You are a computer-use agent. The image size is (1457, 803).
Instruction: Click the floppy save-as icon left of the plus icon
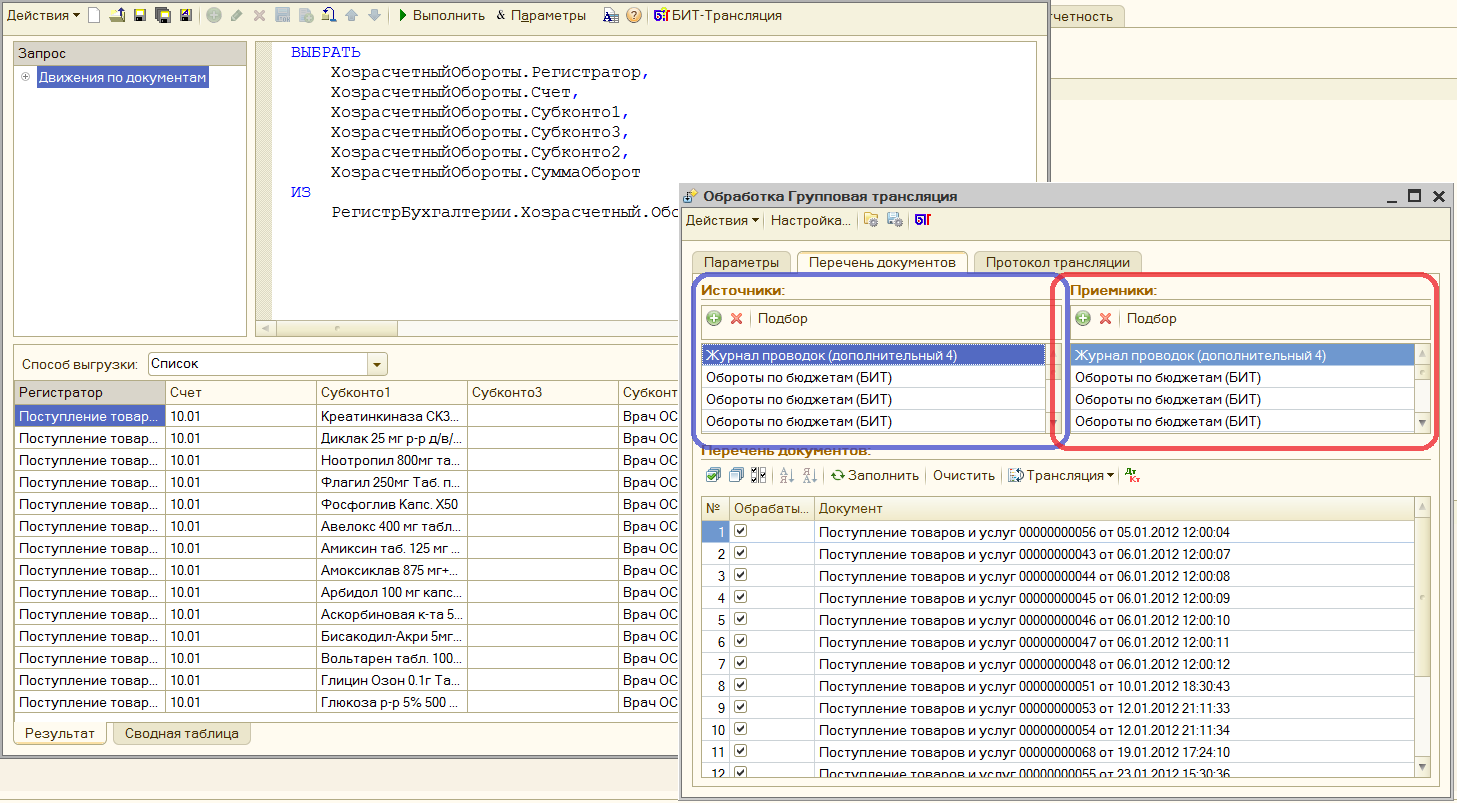click(x=186, y=15)
